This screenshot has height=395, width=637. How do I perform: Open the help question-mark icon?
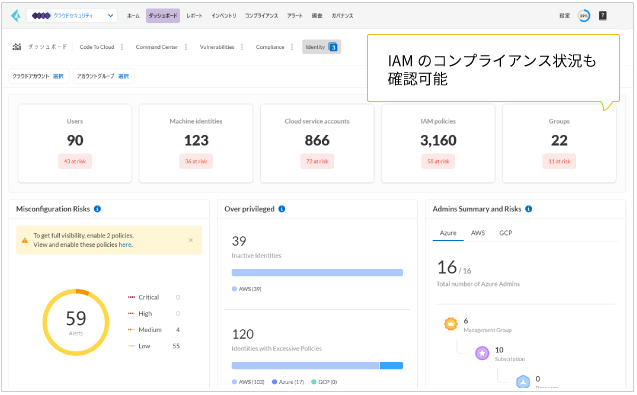point(603,15)
